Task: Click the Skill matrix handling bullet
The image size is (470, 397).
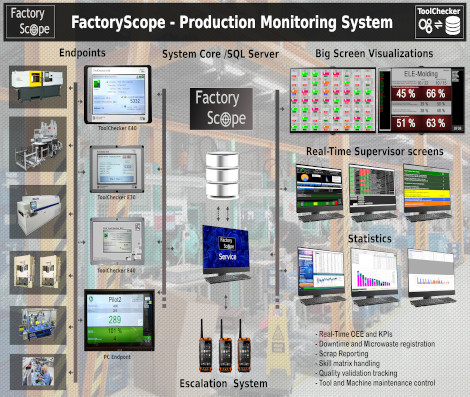Action: (347, 363)
